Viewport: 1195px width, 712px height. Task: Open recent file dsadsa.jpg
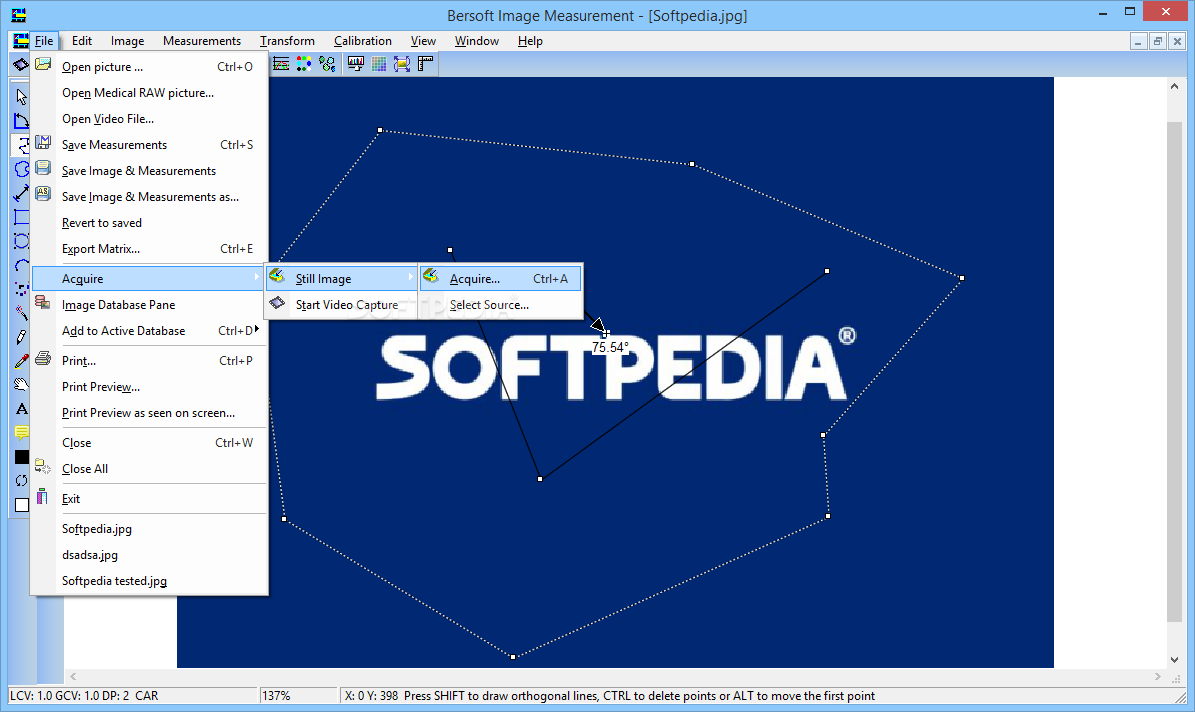[x=149, y=554]
